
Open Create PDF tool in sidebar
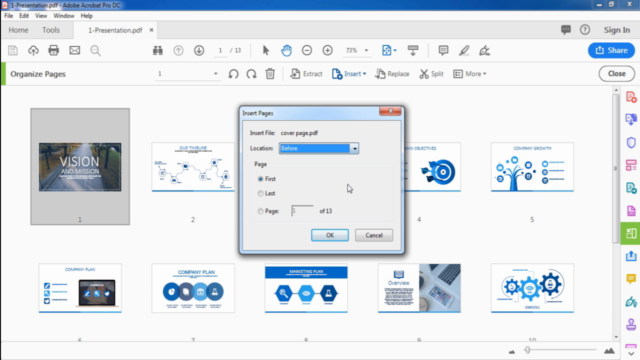pos(631,97)
